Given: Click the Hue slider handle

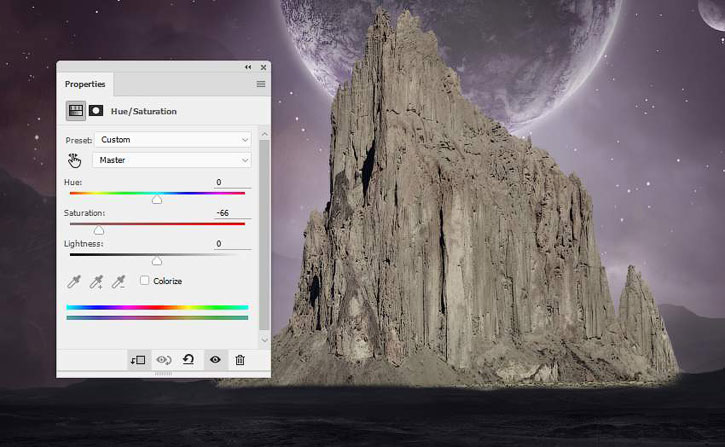Looking at the screenshot, I should [157, 199].
